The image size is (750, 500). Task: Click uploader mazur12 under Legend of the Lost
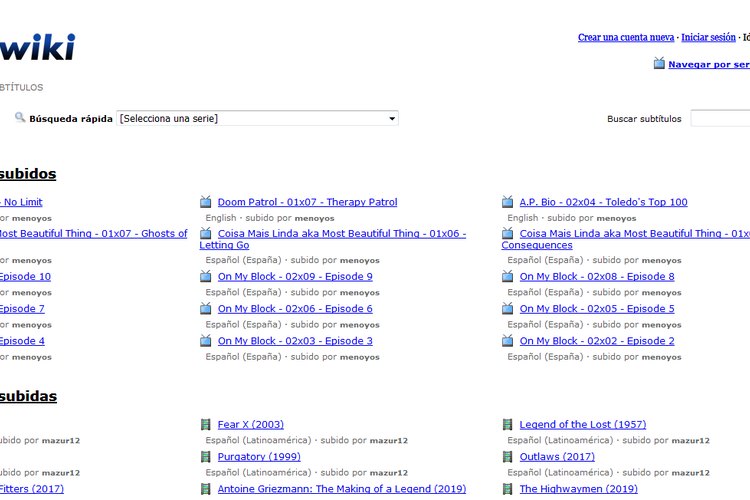click(x=691, y=441)
